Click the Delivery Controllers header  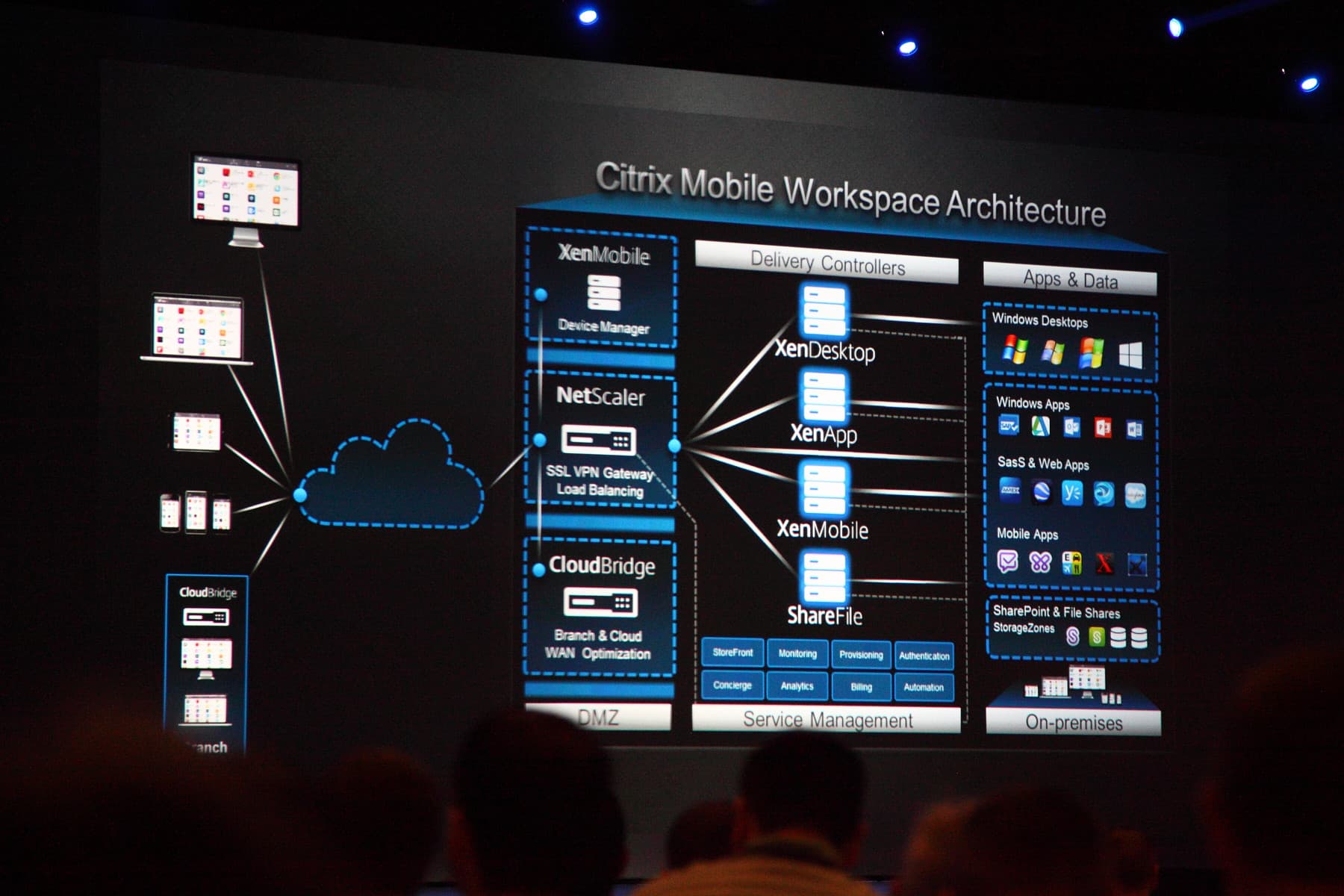click(x=827, y=264)
